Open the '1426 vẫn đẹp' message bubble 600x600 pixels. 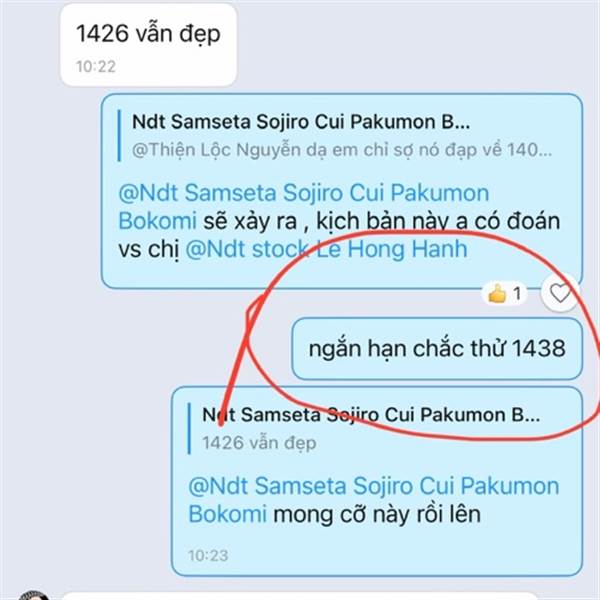click(148, 45)
